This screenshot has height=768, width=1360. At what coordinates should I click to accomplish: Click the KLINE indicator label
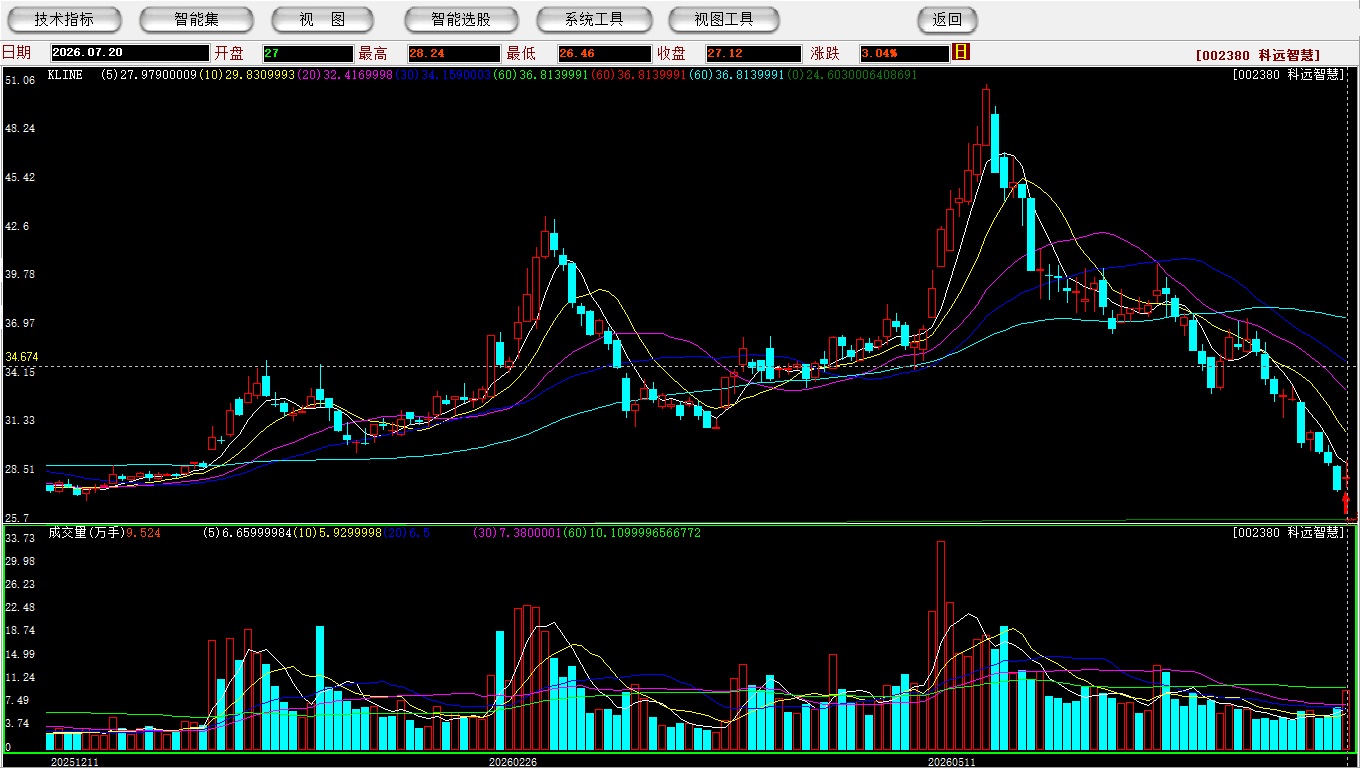point(65,75)
